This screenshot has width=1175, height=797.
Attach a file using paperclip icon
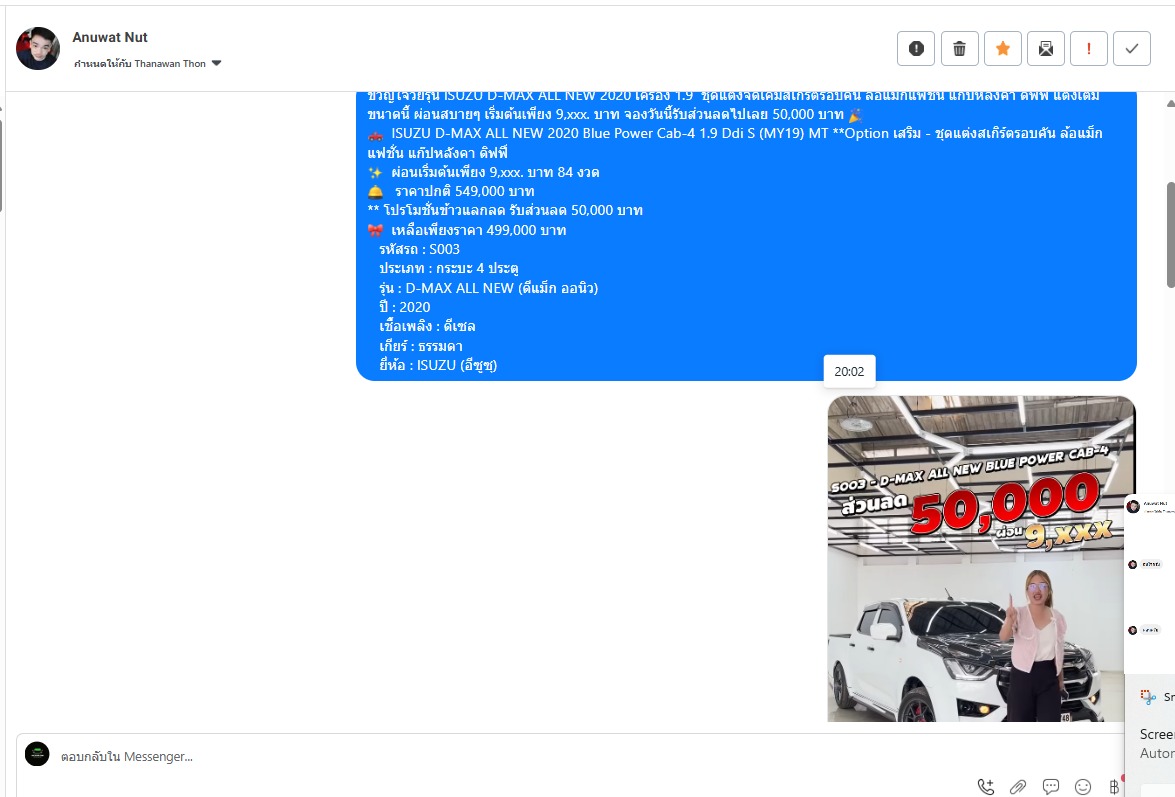(x=1018, y=787)
